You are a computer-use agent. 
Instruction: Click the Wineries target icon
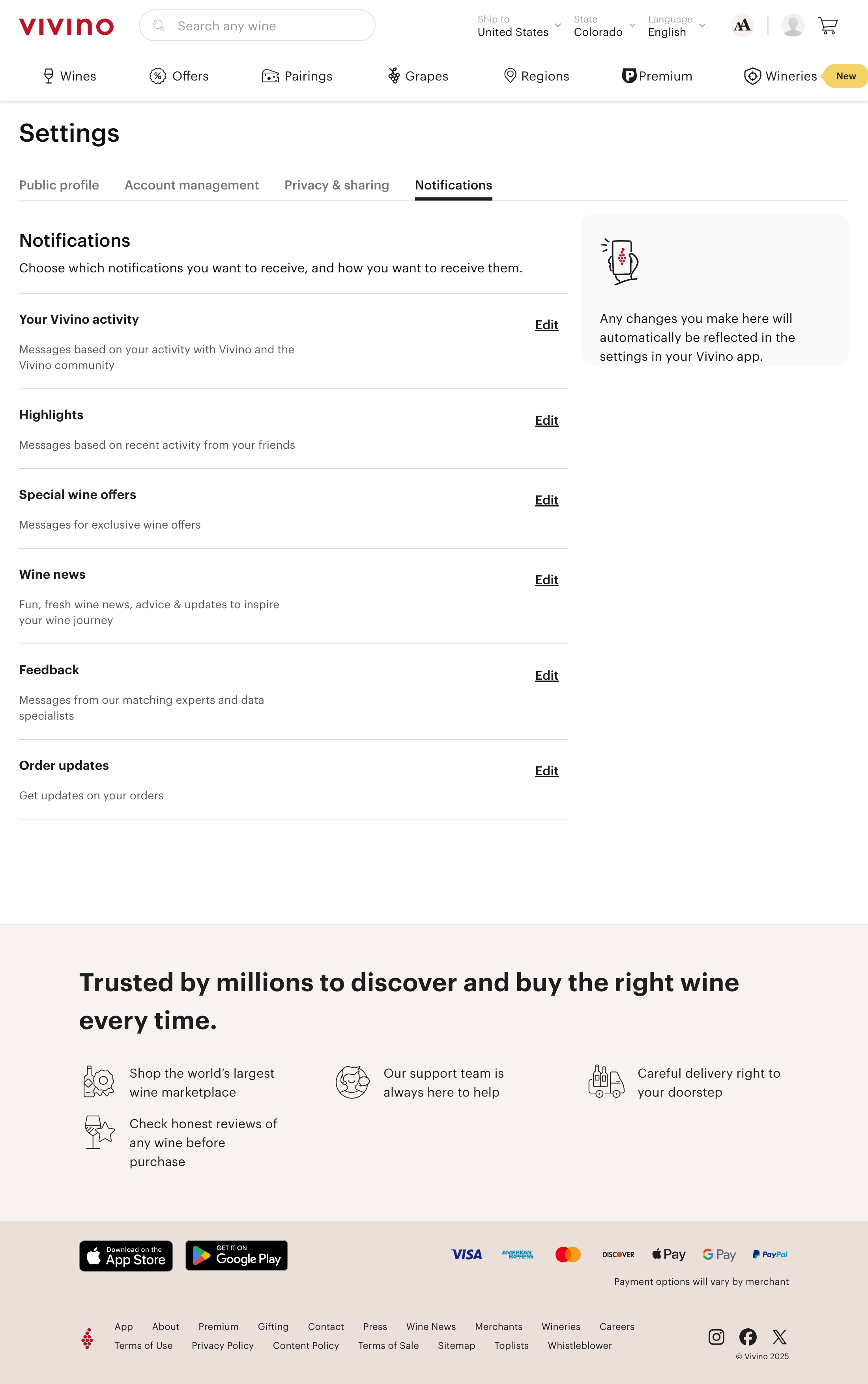click(x=752, y=75)
